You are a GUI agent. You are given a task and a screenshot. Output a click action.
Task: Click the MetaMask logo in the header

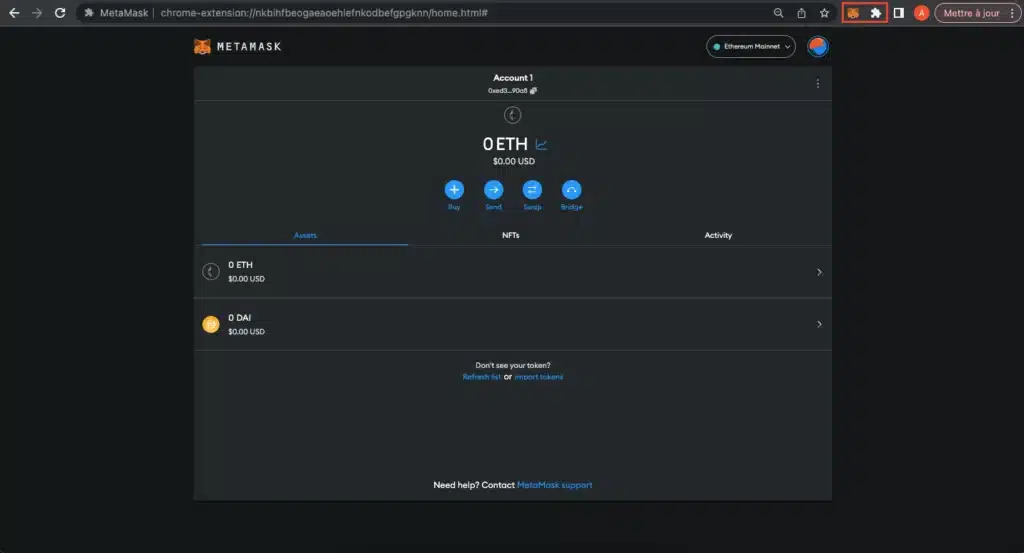coord(238,46)
